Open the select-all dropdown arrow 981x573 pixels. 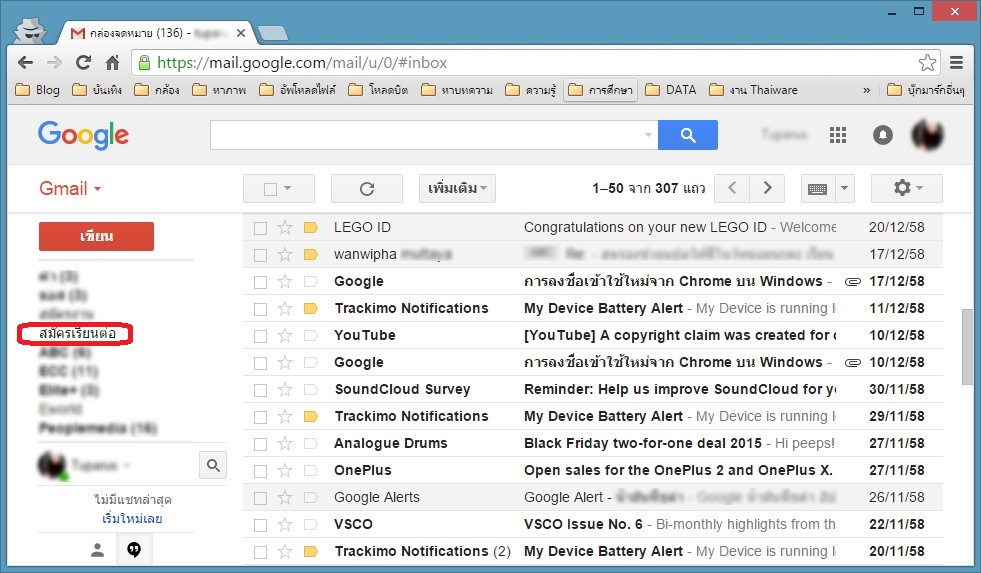[x=288, y=188]
